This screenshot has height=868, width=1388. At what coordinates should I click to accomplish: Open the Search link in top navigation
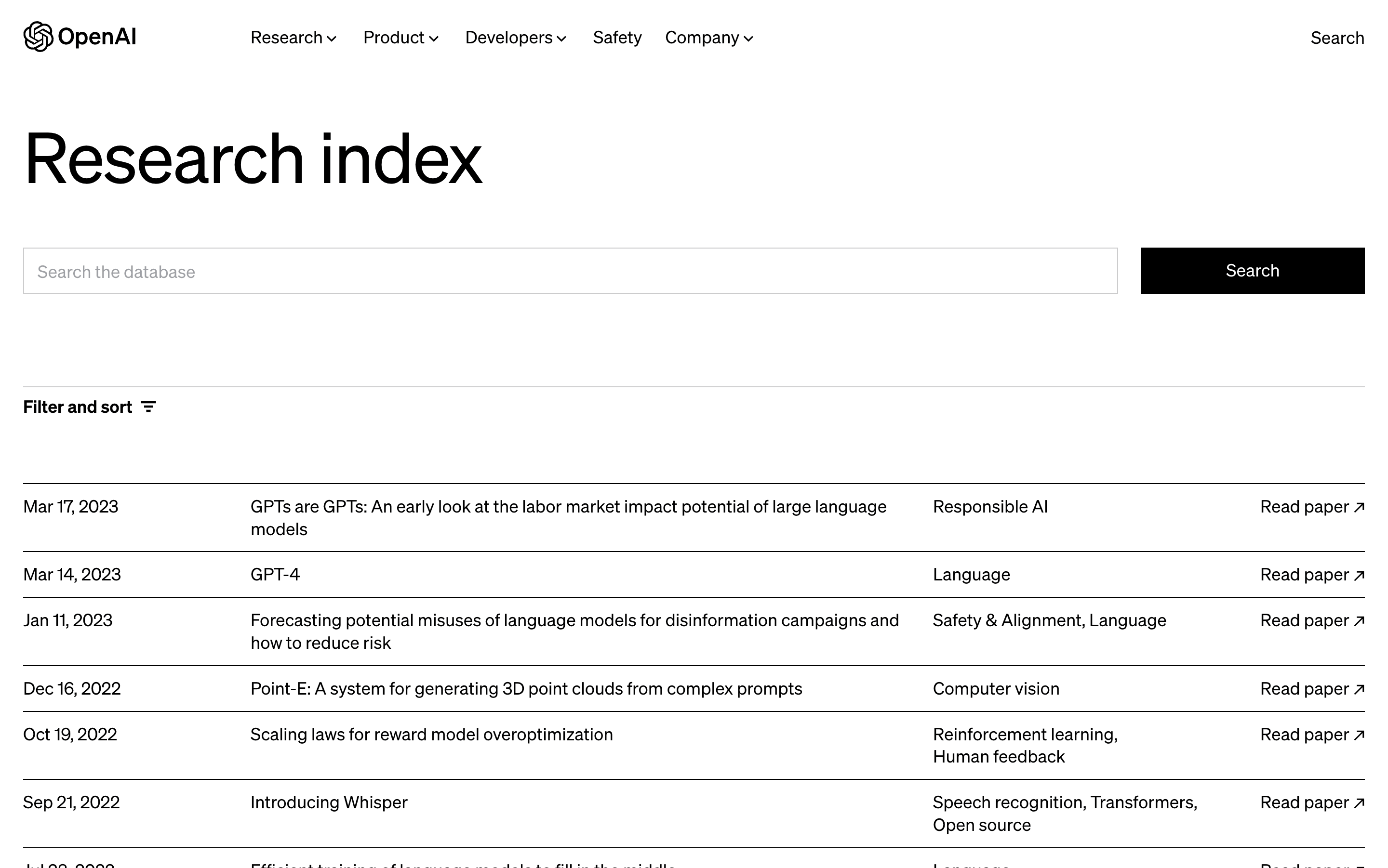coord(1337,37)
